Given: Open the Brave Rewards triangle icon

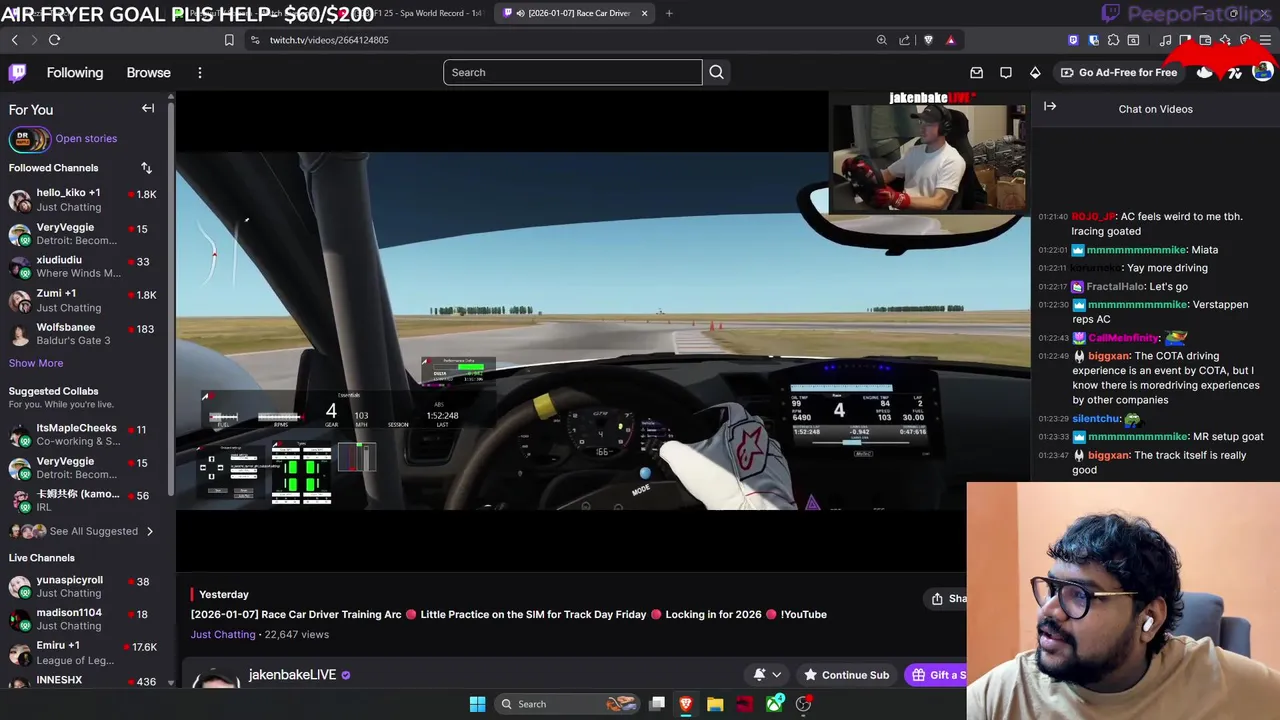Looking at the screenshot, I should tap(950, 40).
